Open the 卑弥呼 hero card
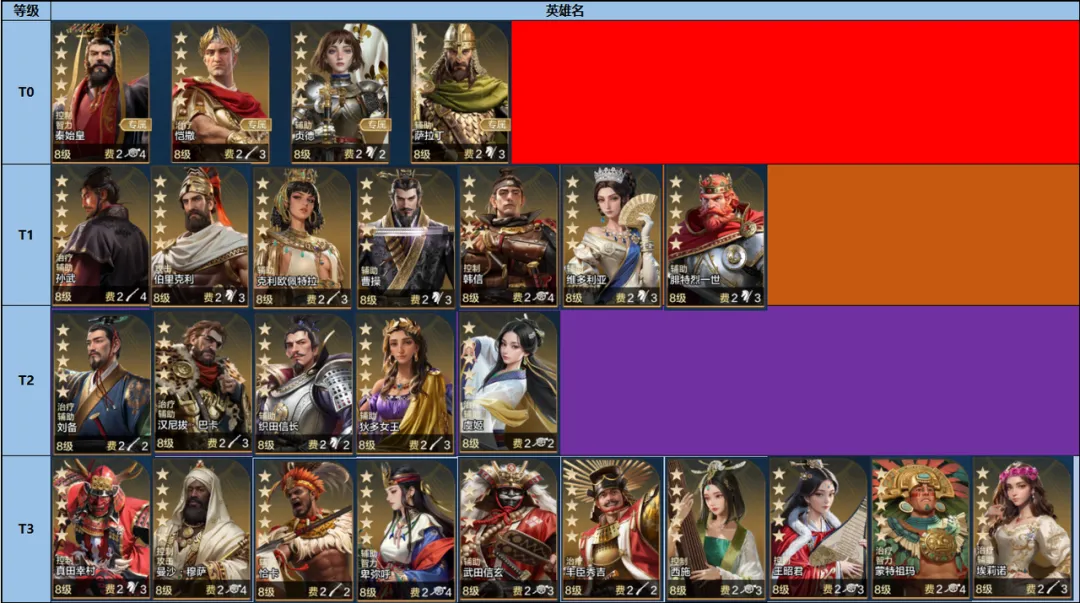Viewport: 1080px width, 603px height. tap(406, 529)
